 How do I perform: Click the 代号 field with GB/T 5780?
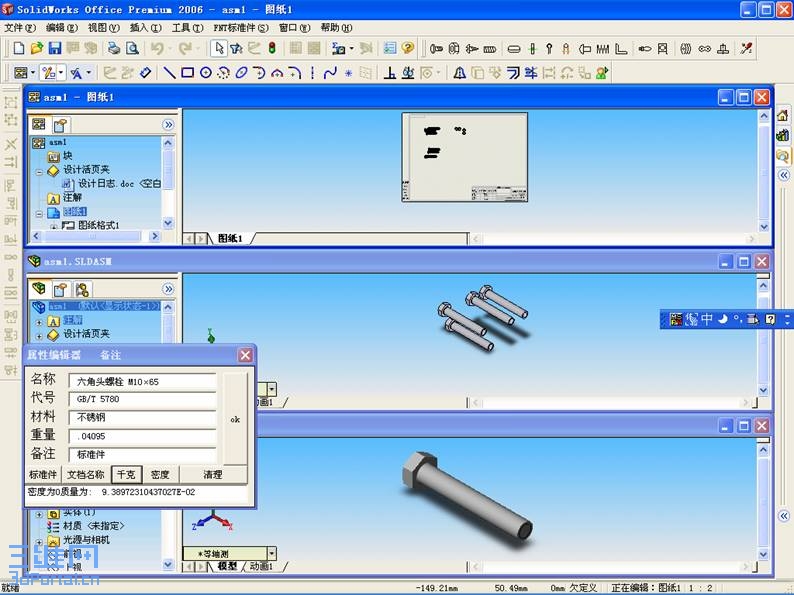(x=142, y=399)
